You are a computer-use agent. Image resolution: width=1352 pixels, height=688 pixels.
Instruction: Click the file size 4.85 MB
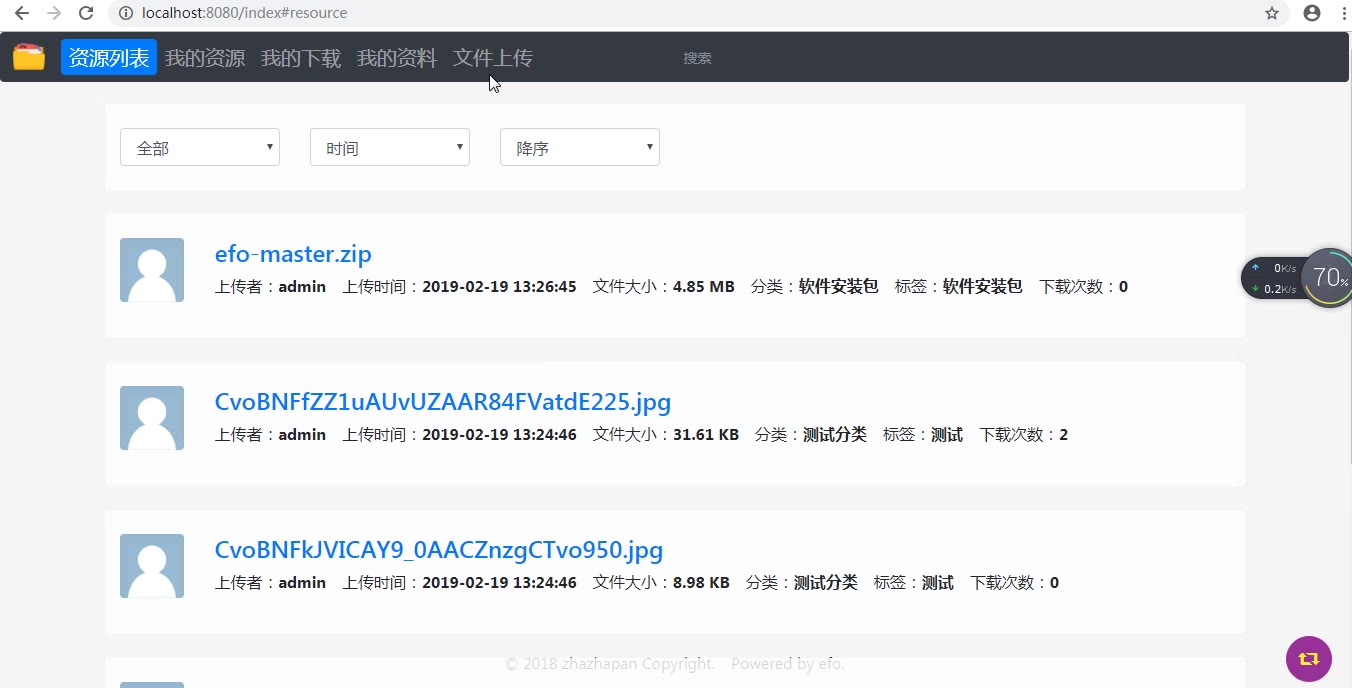tap(704, 287)
